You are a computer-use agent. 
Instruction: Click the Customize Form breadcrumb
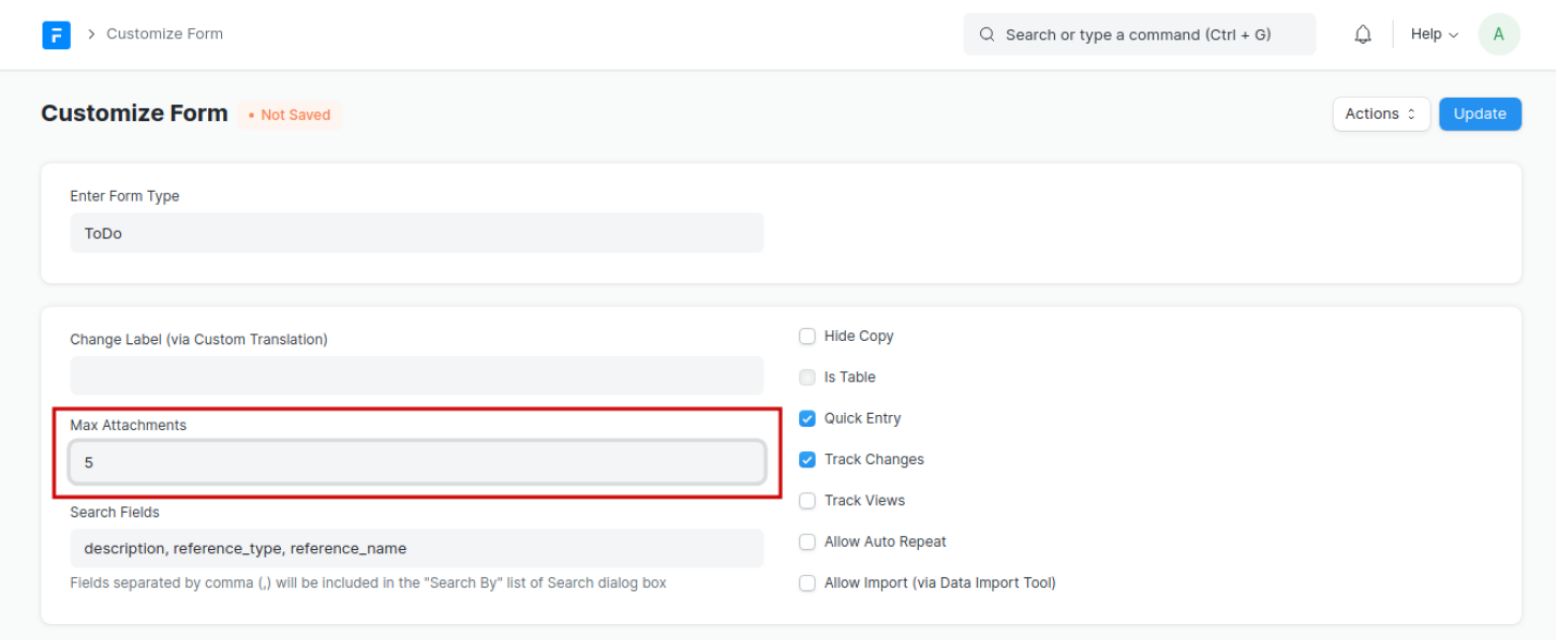pyautogui.click(x=164, y=34)
